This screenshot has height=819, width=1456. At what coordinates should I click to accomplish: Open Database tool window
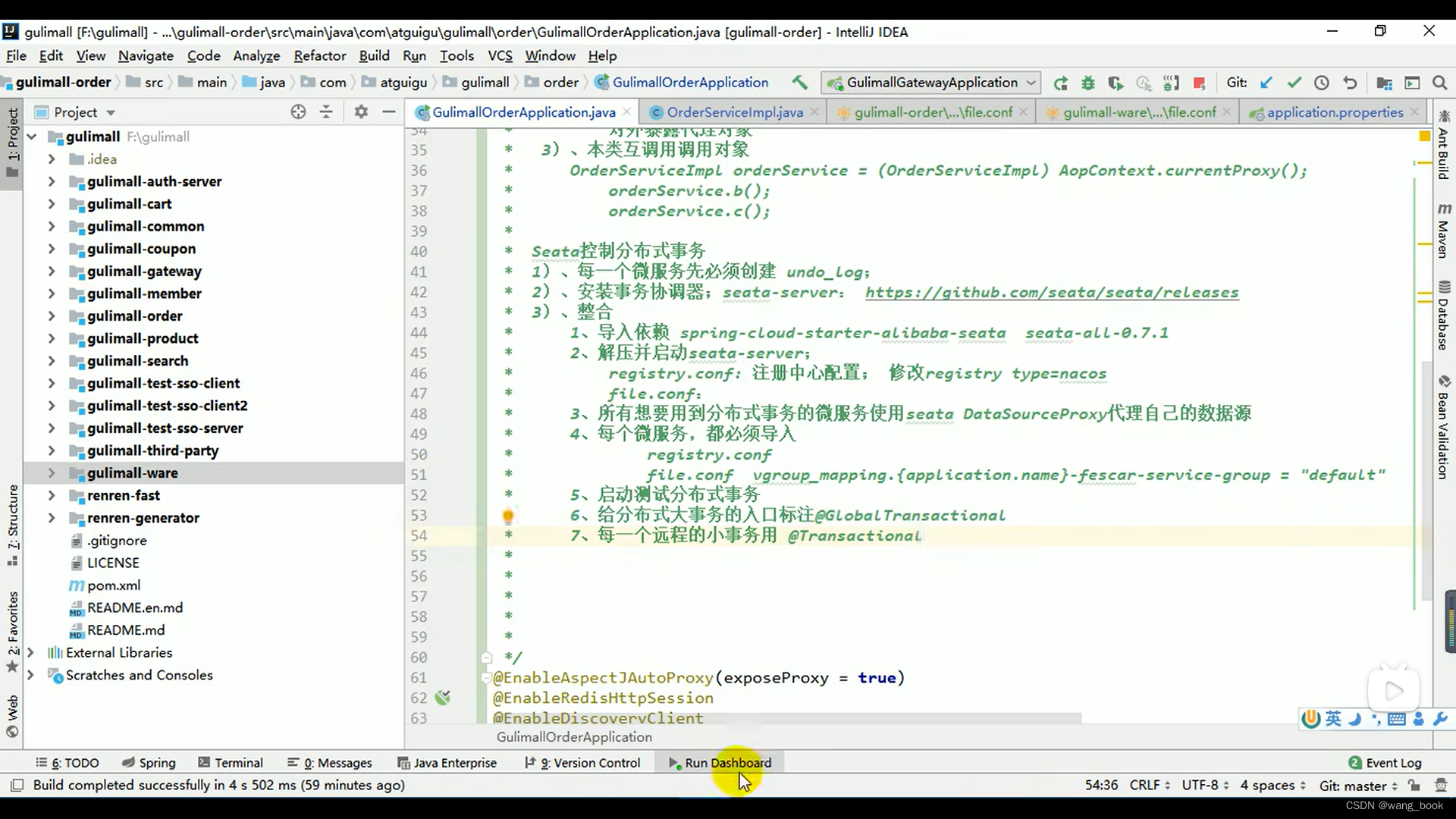[1443, 315]
